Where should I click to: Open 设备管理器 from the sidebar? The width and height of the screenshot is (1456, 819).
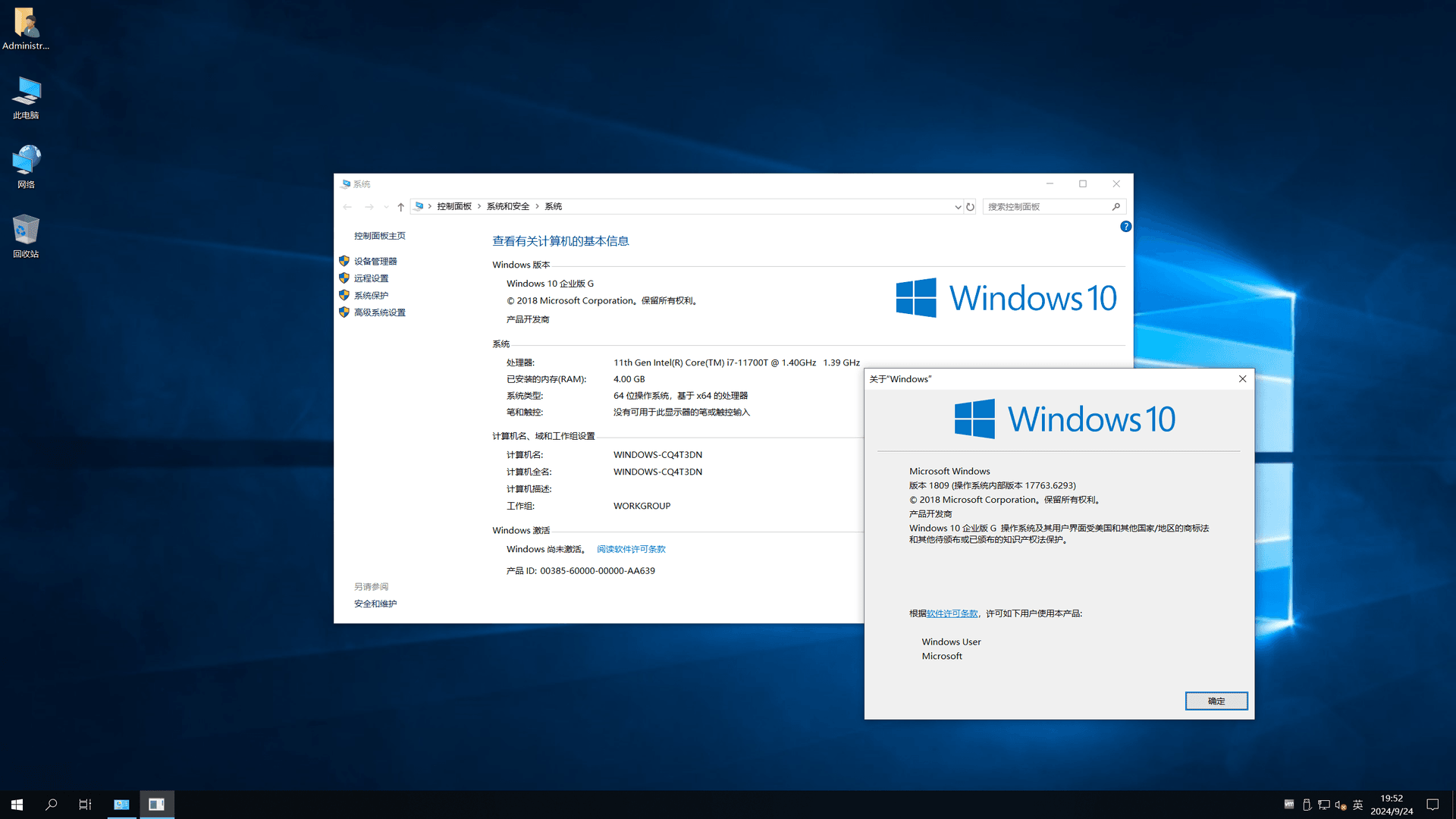click(375, 261)
